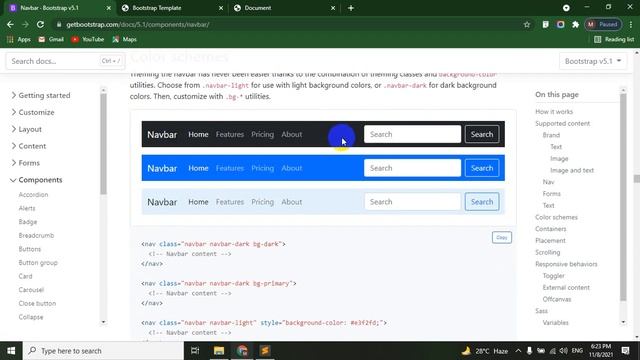Click the browser forward arrow
The image size is (640, 360).
click(25, 24)
